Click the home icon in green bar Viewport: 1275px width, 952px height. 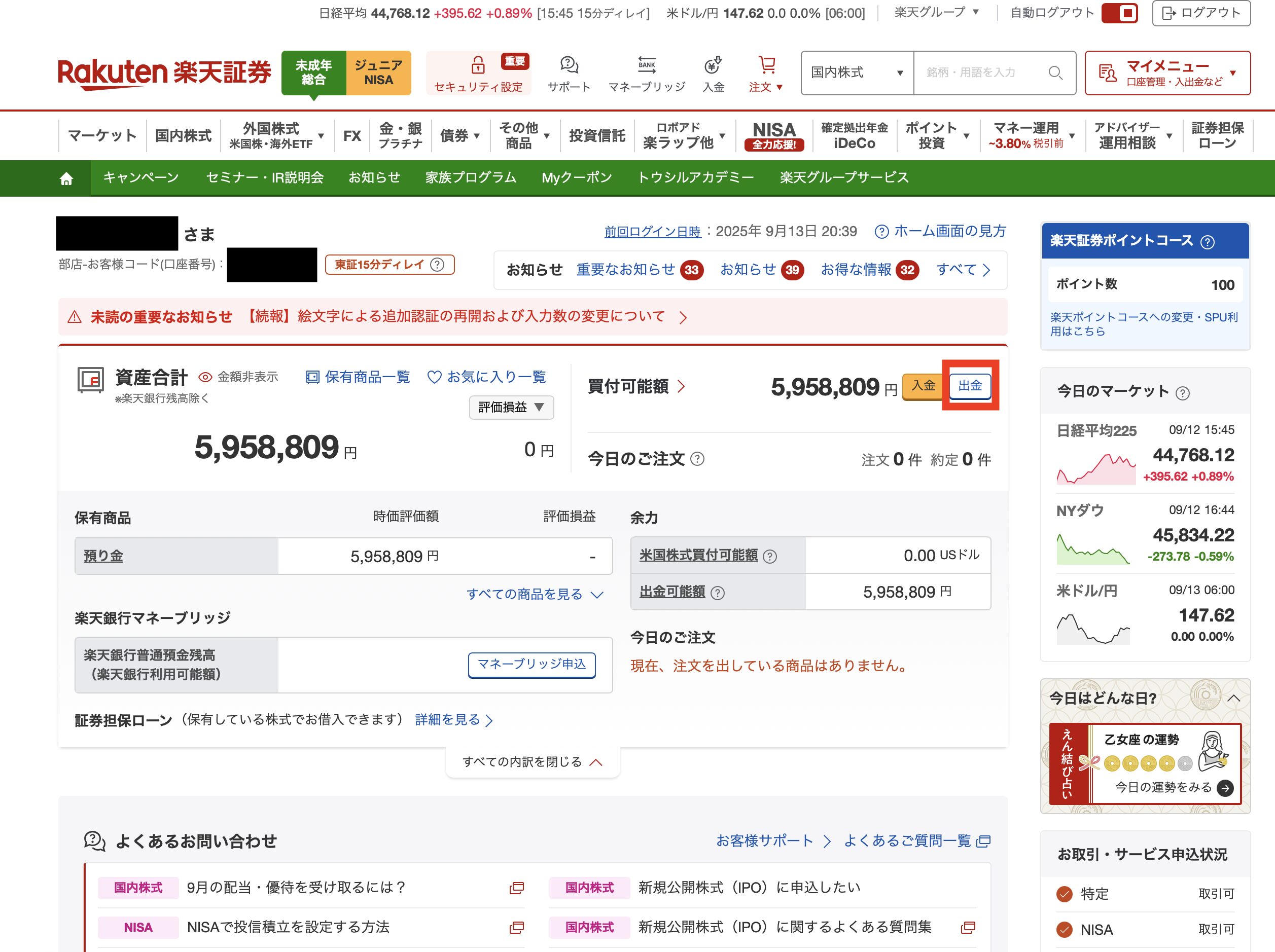pos(66,178)
